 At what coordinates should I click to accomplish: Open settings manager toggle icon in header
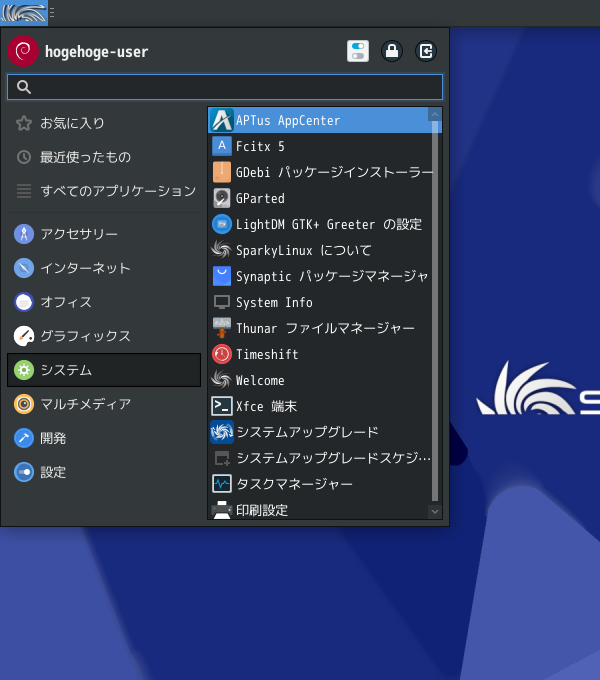click(358, 51)
